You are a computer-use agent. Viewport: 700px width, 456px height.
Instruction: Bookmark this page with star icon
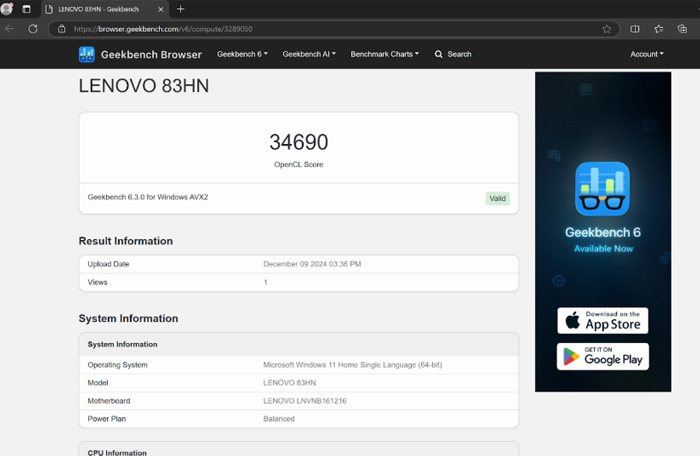click(607, 29)
